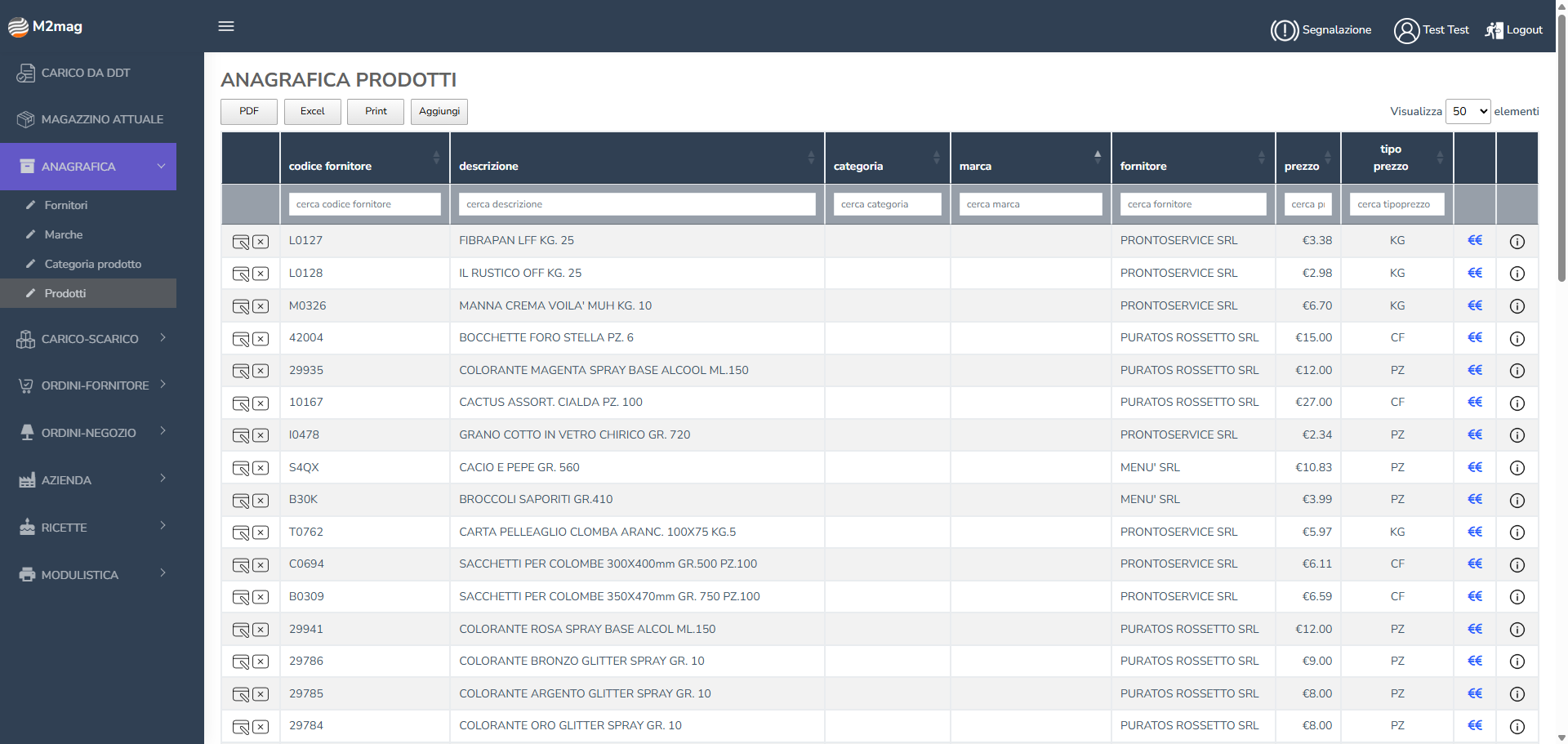
Task: Open price history euro icon for M0326
Action: click(1475, 305)
